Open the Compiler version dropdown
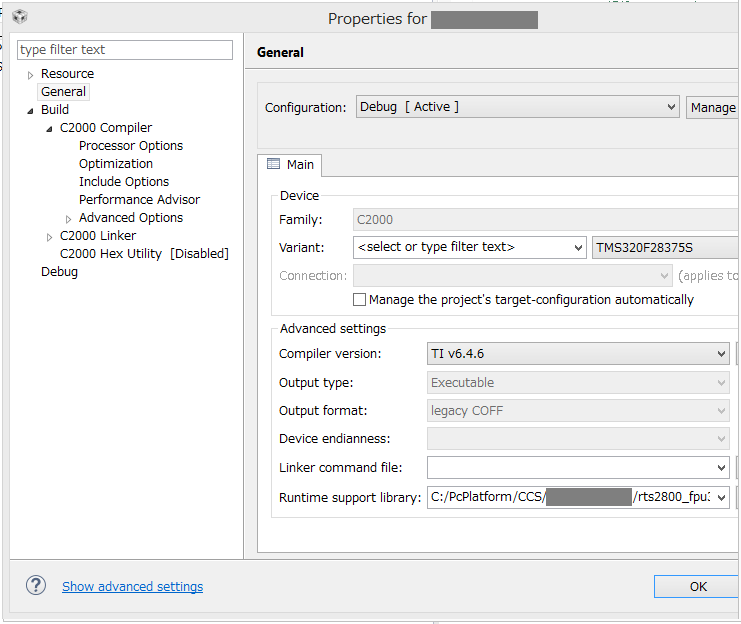 (x=578, y=354)
